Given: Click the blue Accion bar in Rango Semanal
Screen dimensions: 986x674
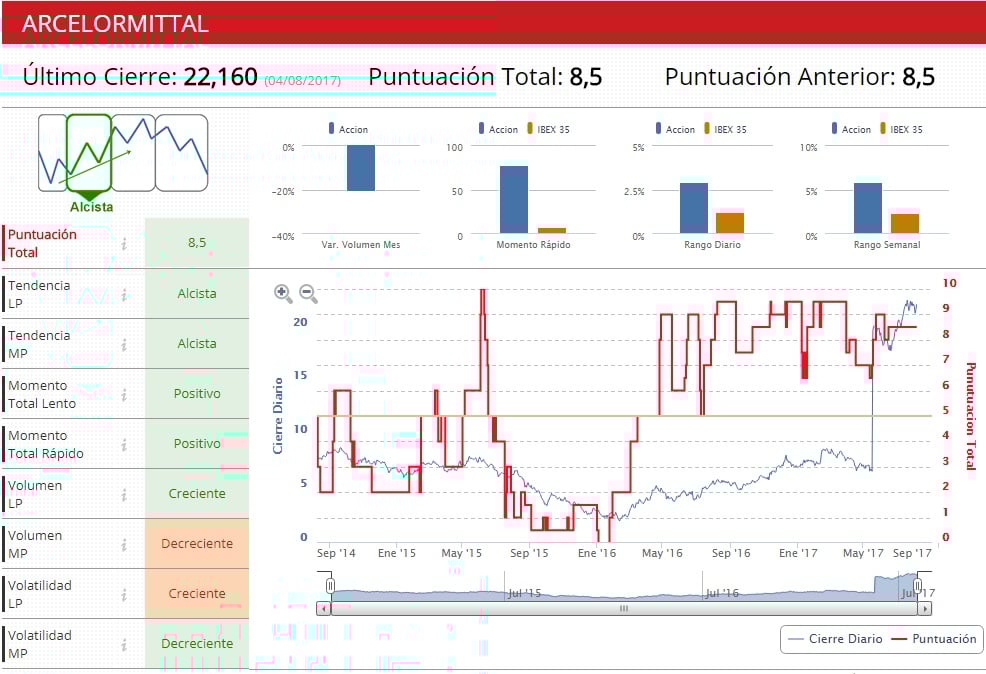Looking at the screenshot, I should tap(868, 208).
